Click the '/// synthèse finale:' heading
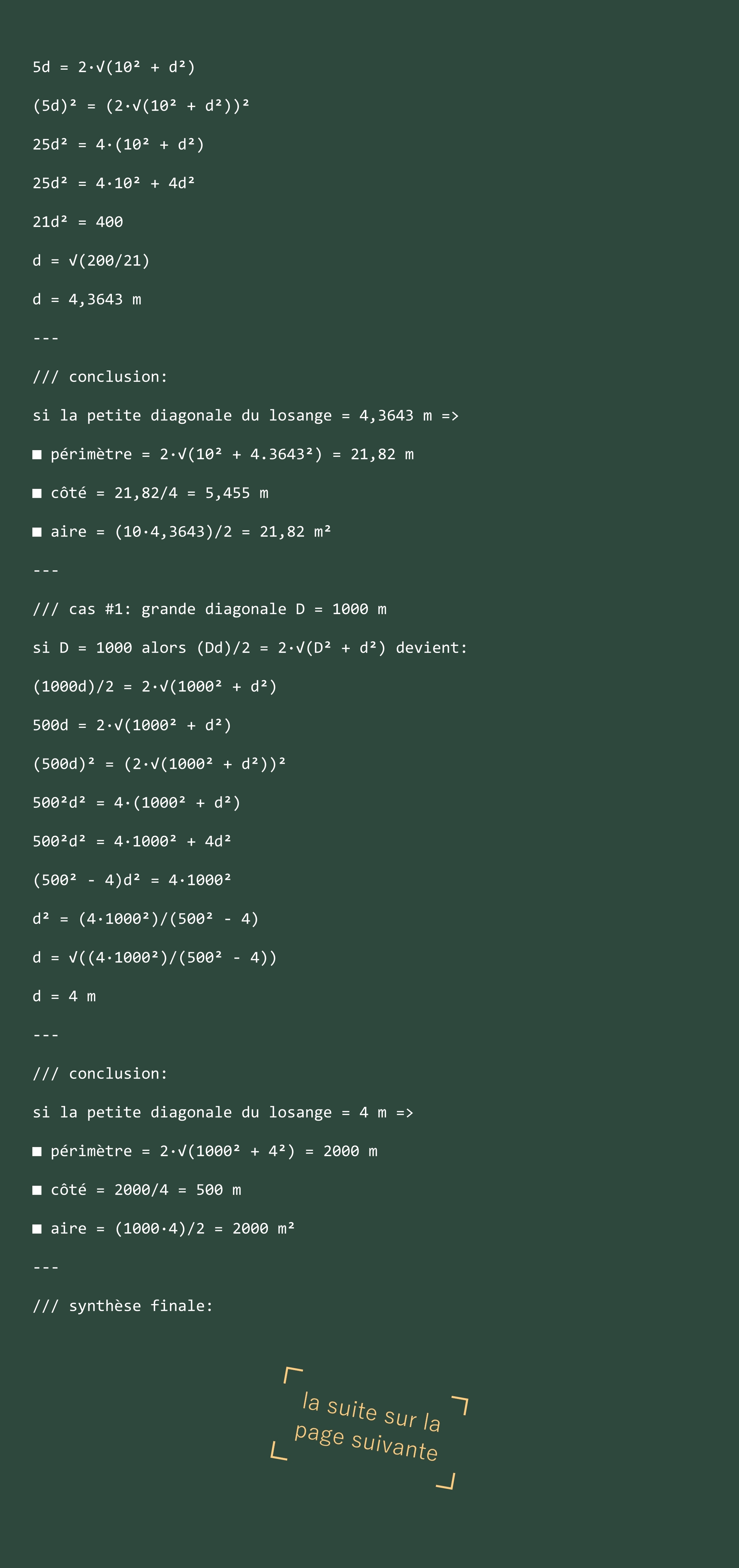 coord(123,1306)
